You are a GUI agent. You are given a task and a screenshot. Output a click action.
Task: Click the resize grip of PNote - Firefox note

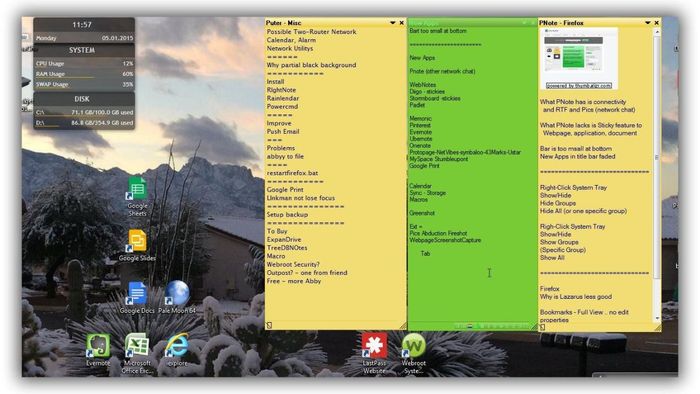point(658,327)
